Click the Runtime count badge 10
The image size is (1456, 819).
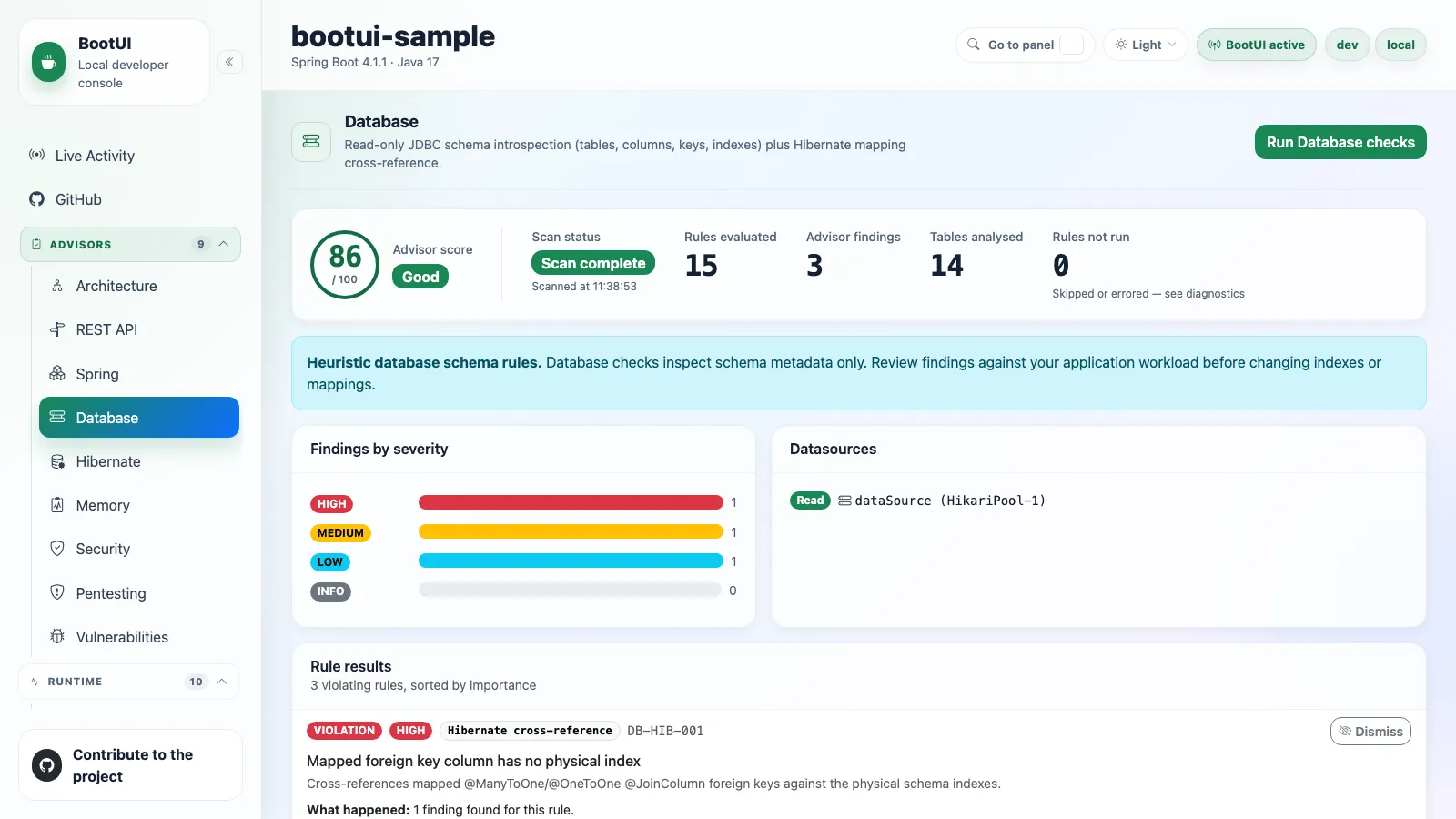pyautogui.click(x=197, y=682)
